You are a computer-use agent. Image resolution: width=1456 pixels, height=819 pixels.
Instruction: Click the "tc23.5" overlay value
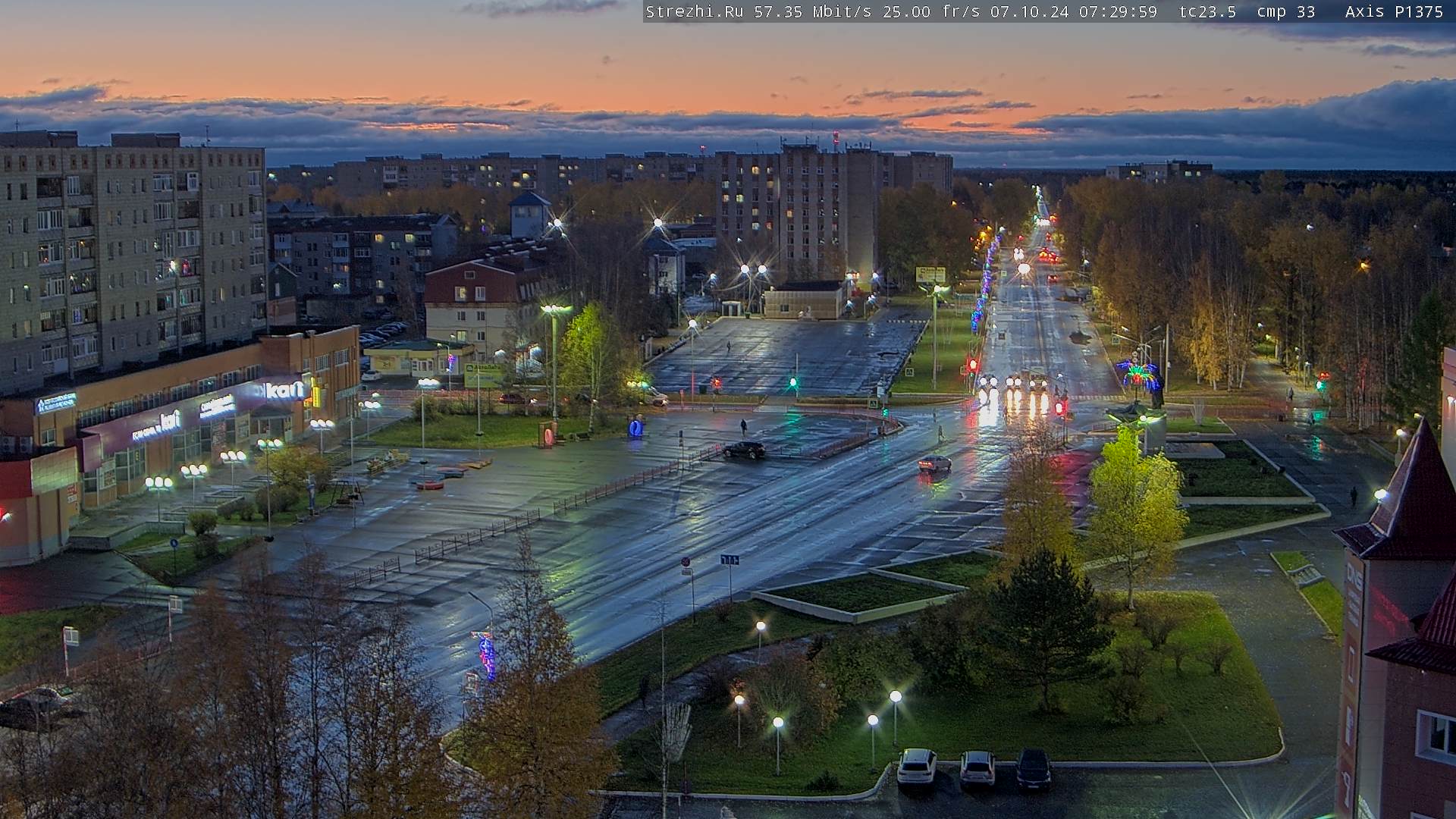[1207, 12]
